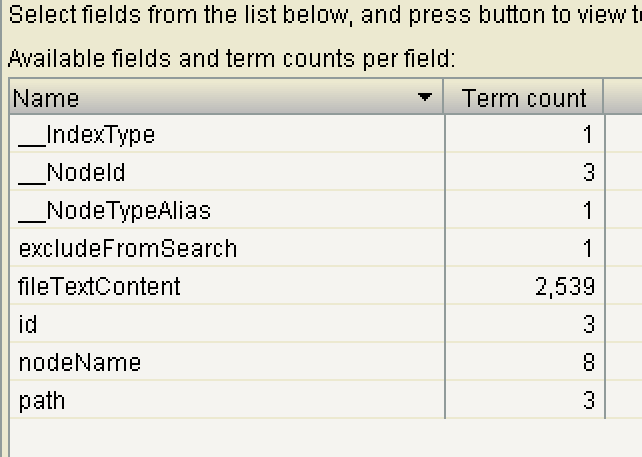This screenshot has height=457, width=642.
Task: Click the term count of id field
Action: point(588,325)
